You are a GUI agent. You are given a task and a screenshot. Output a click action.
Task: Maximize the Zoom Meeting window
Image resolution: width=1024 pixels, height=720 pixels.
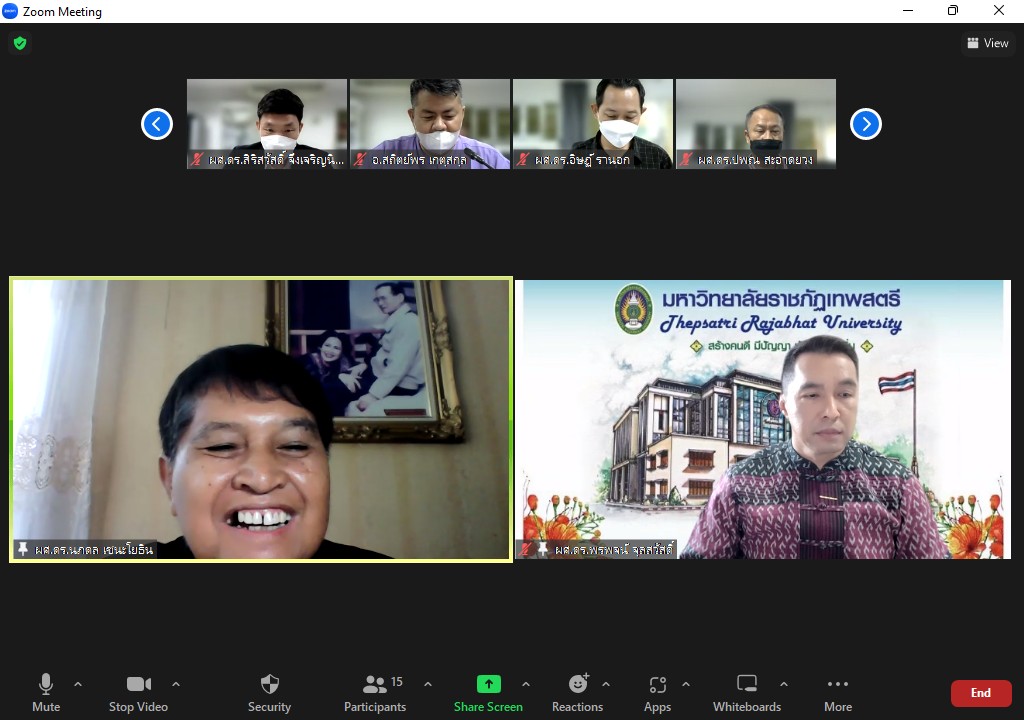(953, 10)
